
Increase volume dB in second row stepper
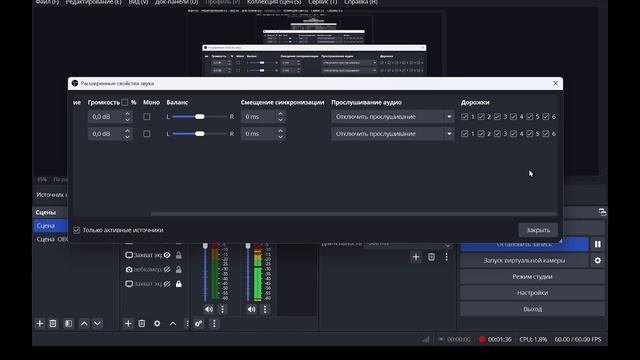pos(127,131)
